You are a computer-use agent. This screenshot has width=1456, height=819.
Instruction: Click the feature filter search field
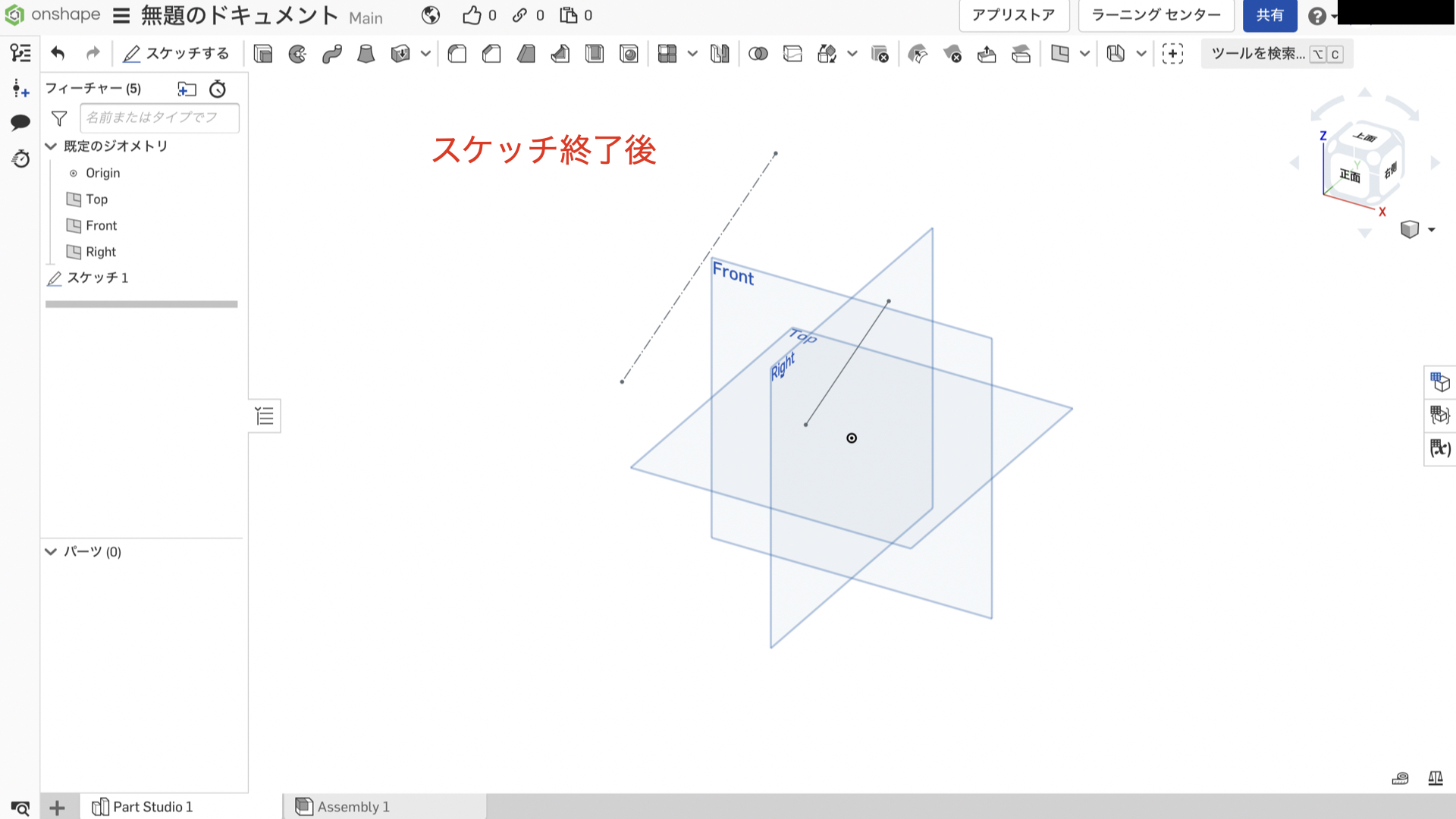[159, 118]
